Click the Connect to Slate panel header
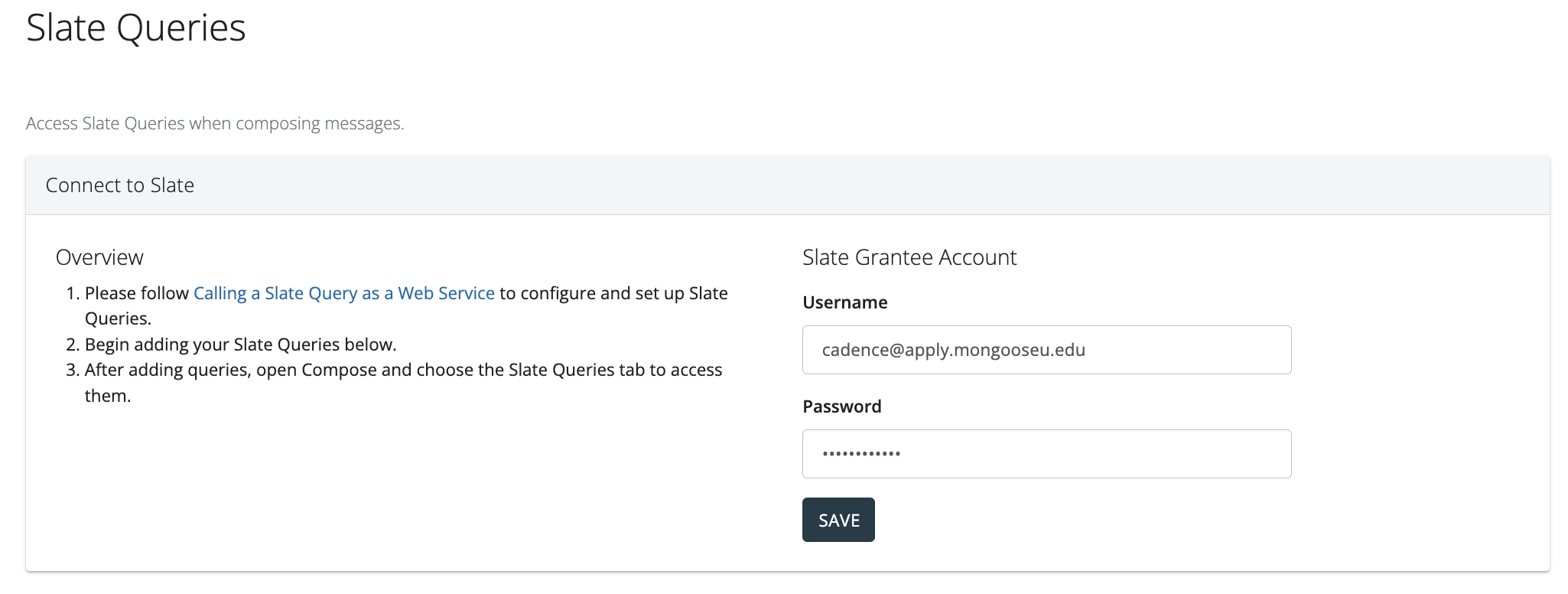The image size is (1568, 594). pyautogui.click(x=120, y=185)
